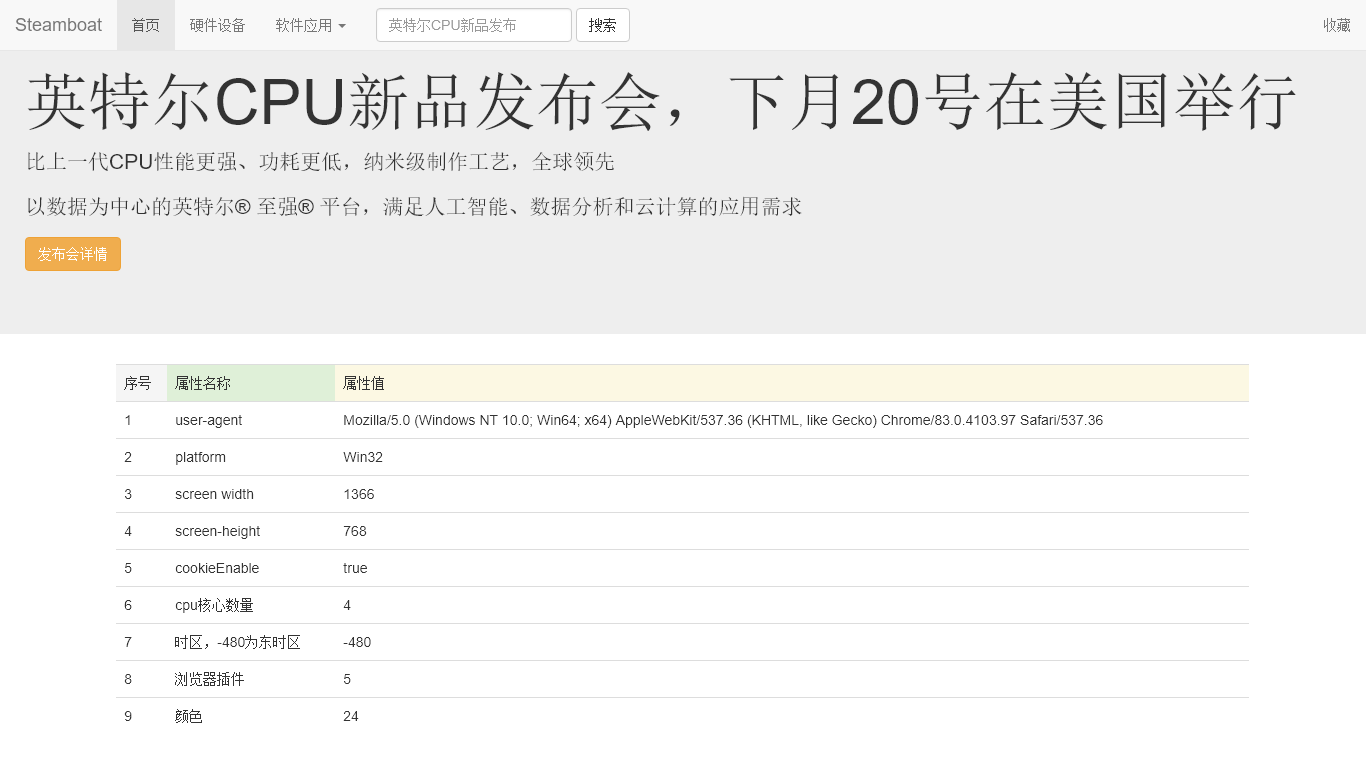Select the cpu核心数量 cell
The height and width of the screenshot is (768, 1366).
[x=251, y=605]
